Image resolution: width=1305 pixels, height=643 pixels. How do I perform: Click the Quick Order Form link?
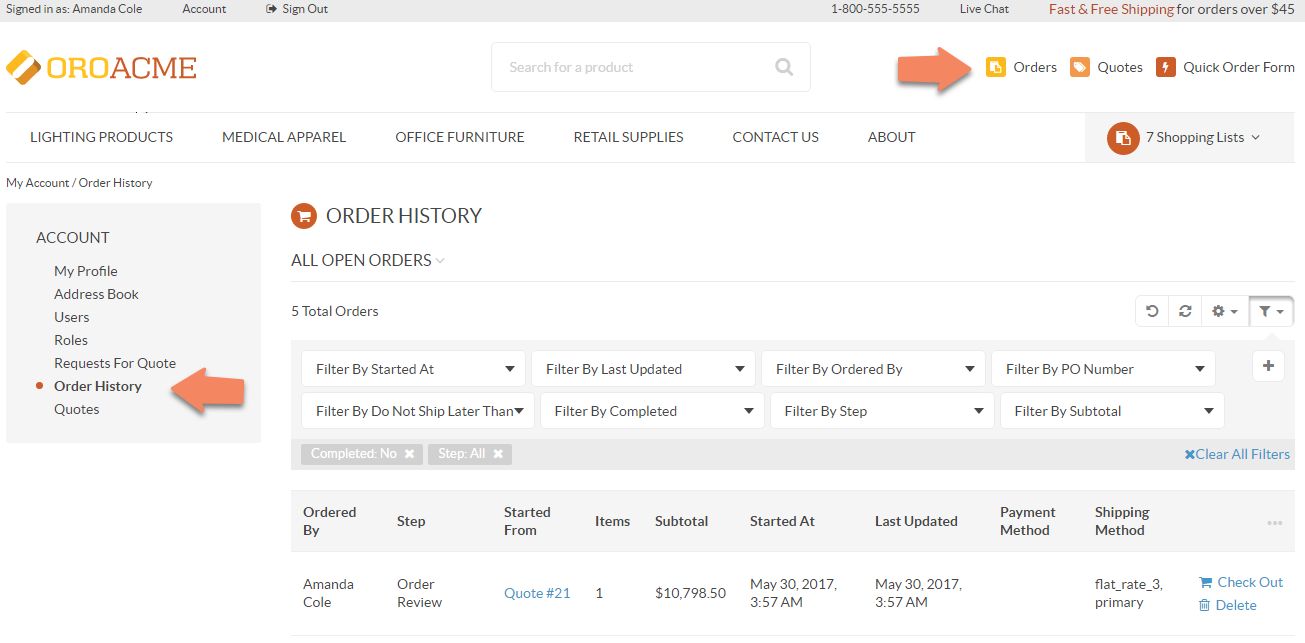coord(1239,67)
